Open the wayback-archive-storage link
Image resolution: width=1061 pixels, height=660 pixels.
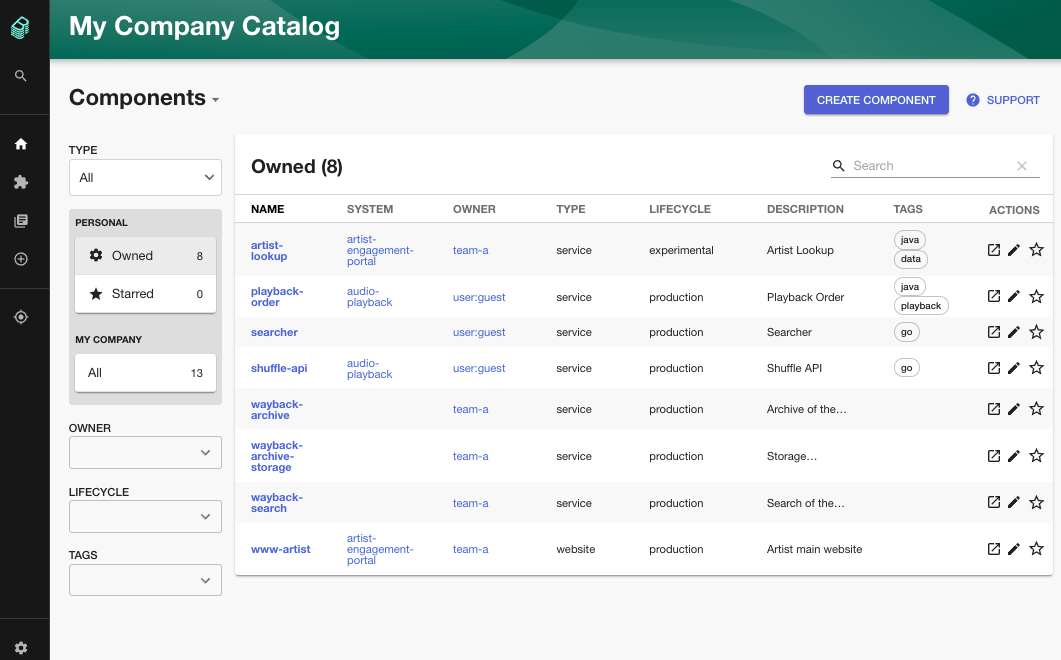(277, 456)
